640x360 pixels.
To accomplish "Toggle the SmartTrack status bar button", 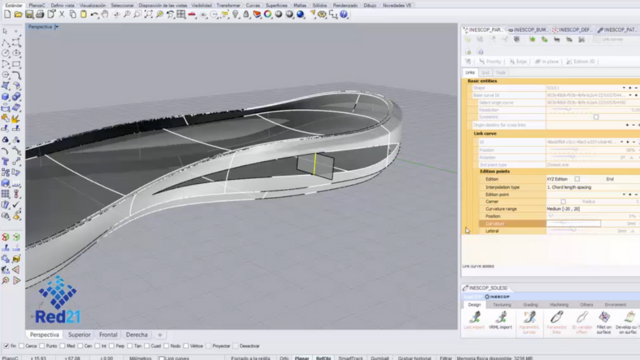I will coord(350,358).
